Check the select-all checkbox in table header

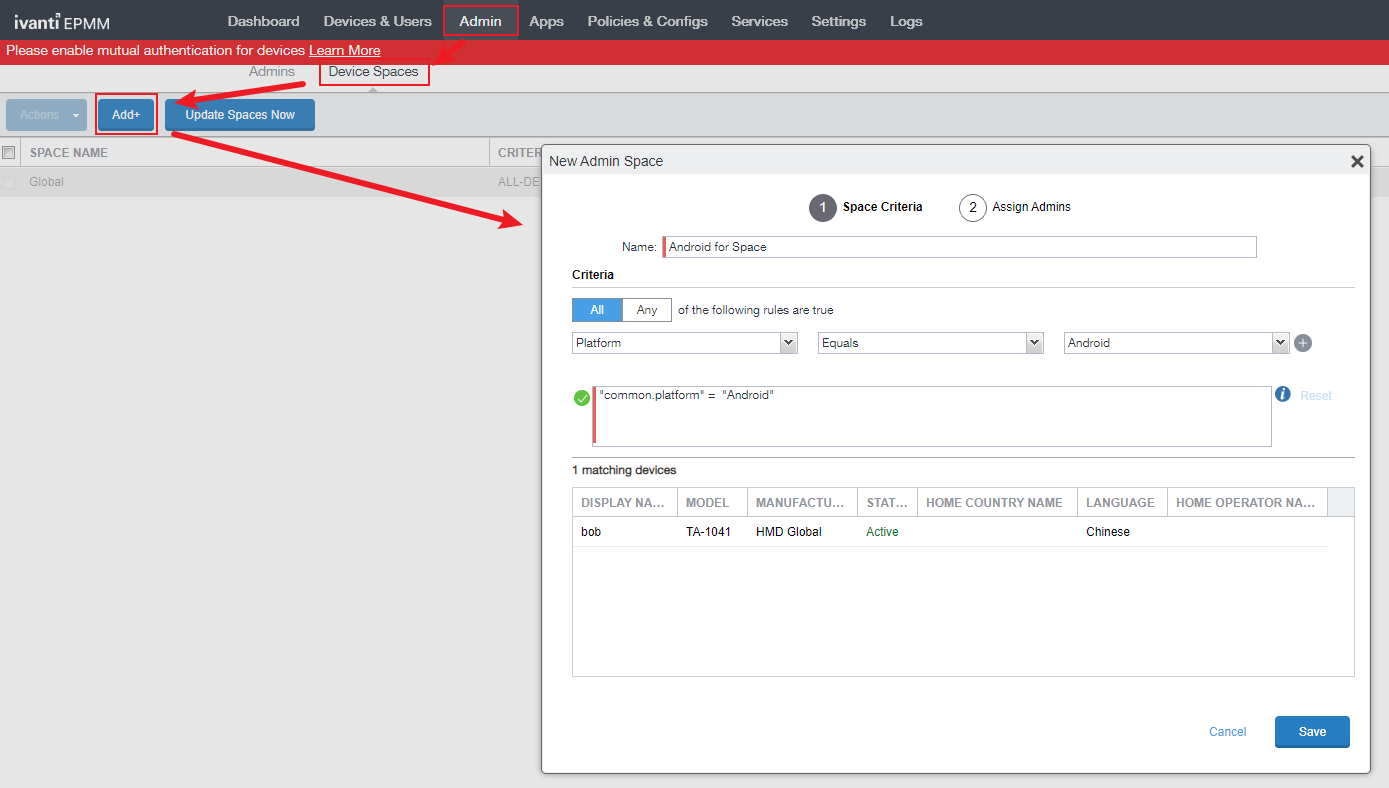tap(9, 153)
